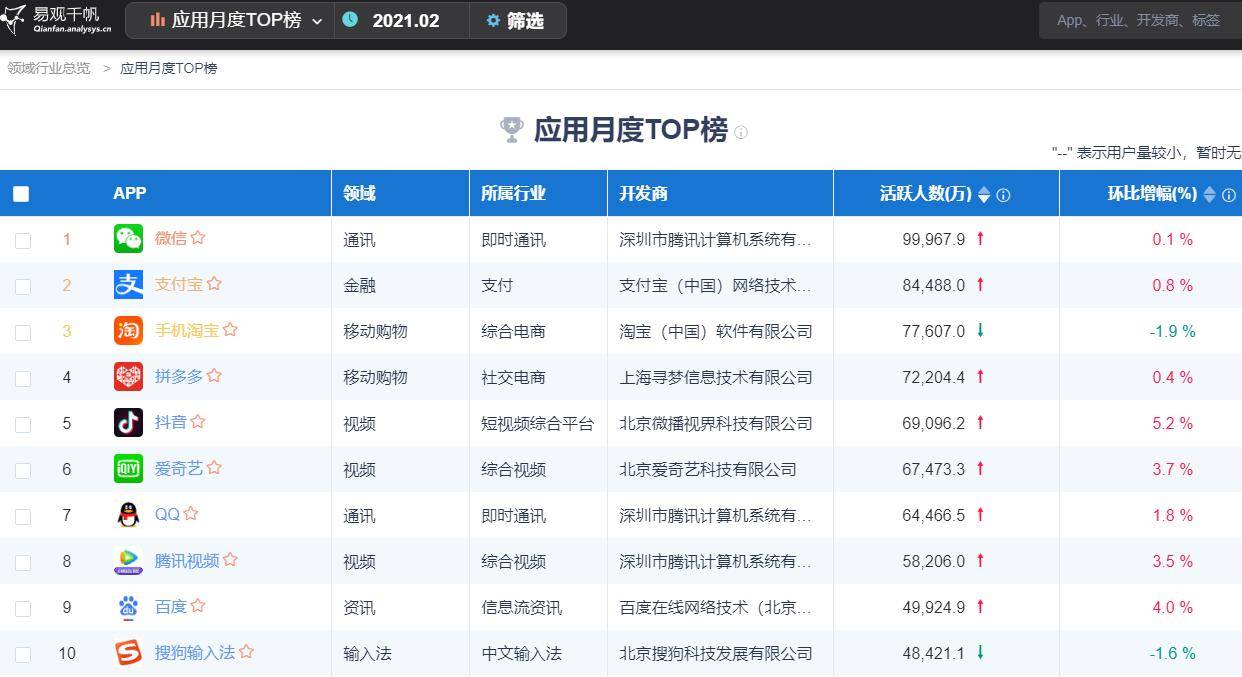The image size is (1242, 677).
Task: Focus the App、行业、开发商 search field
Action: 1140,20
